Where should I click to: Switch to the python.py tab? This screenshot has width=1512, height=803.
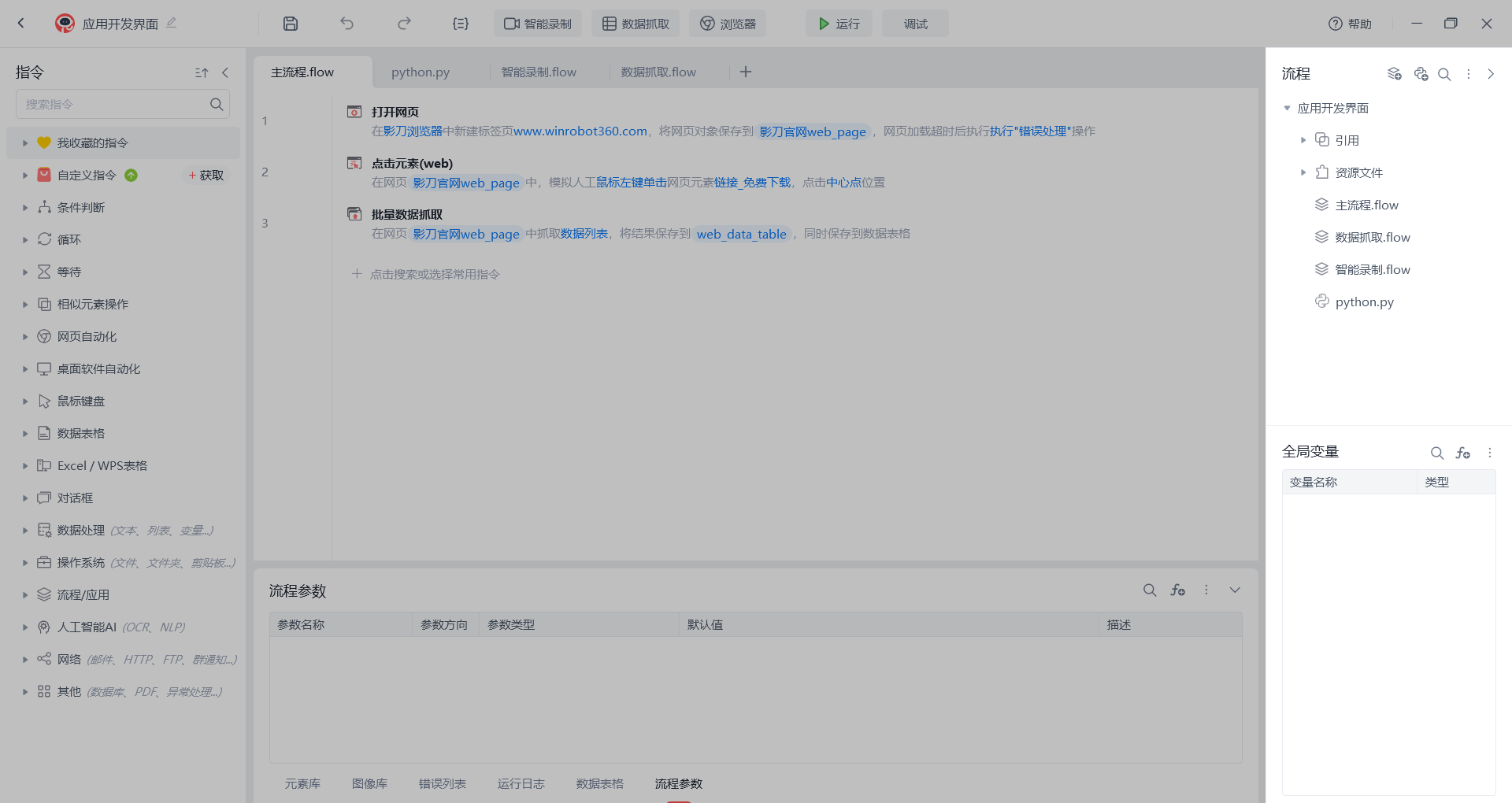coord(421,72)
